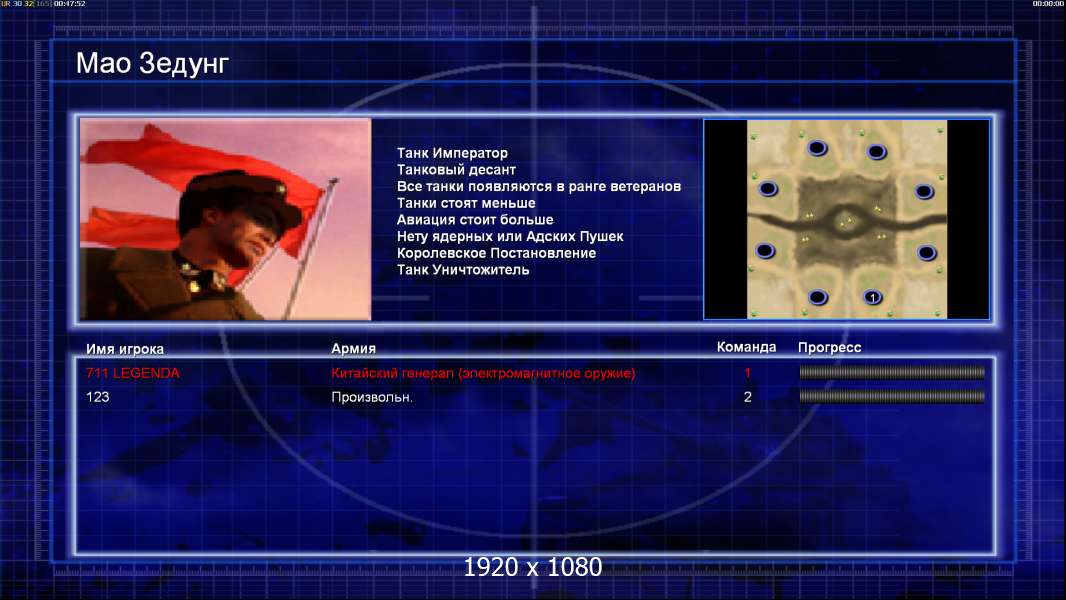
Task: Click the Команда column header
Action: [x=746, y=347]
